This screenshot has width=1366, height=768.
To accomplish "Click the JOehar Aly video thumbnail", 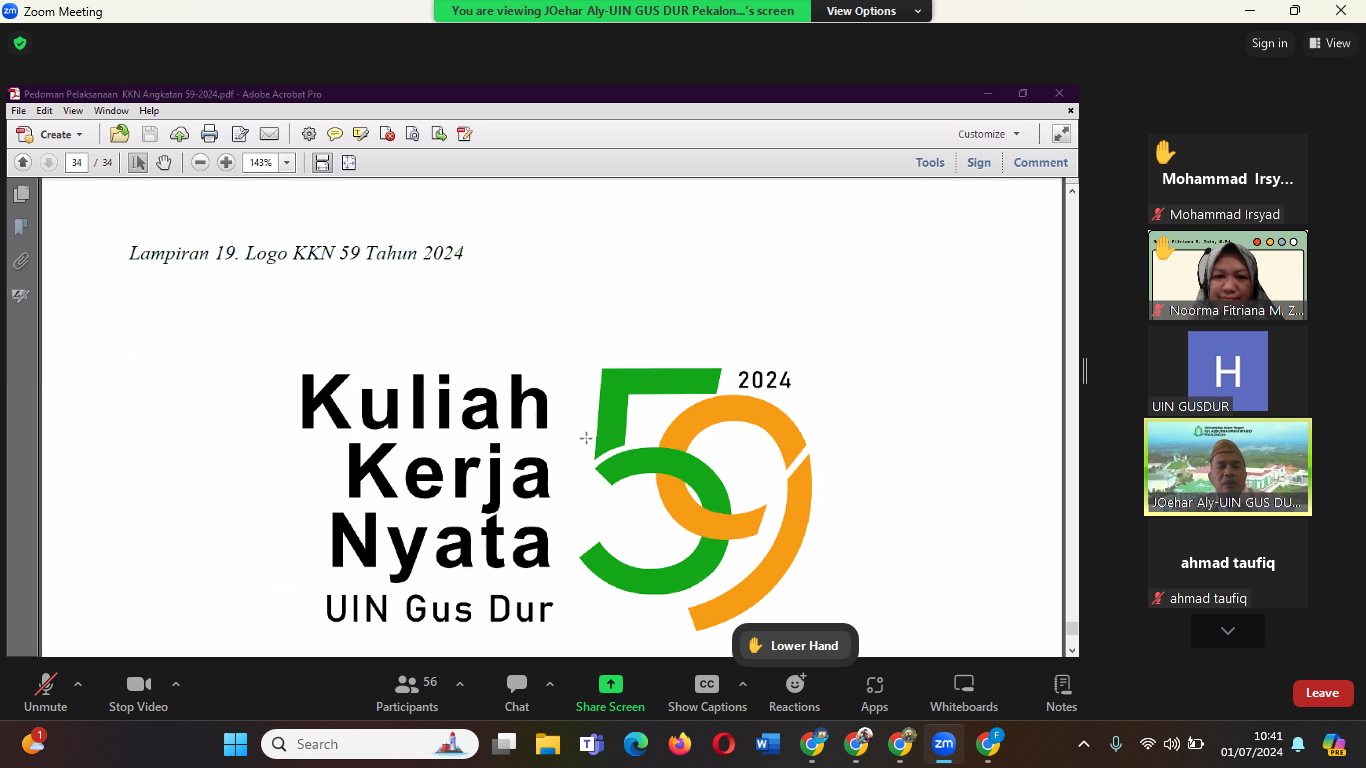I will [x=1227, y=467].
